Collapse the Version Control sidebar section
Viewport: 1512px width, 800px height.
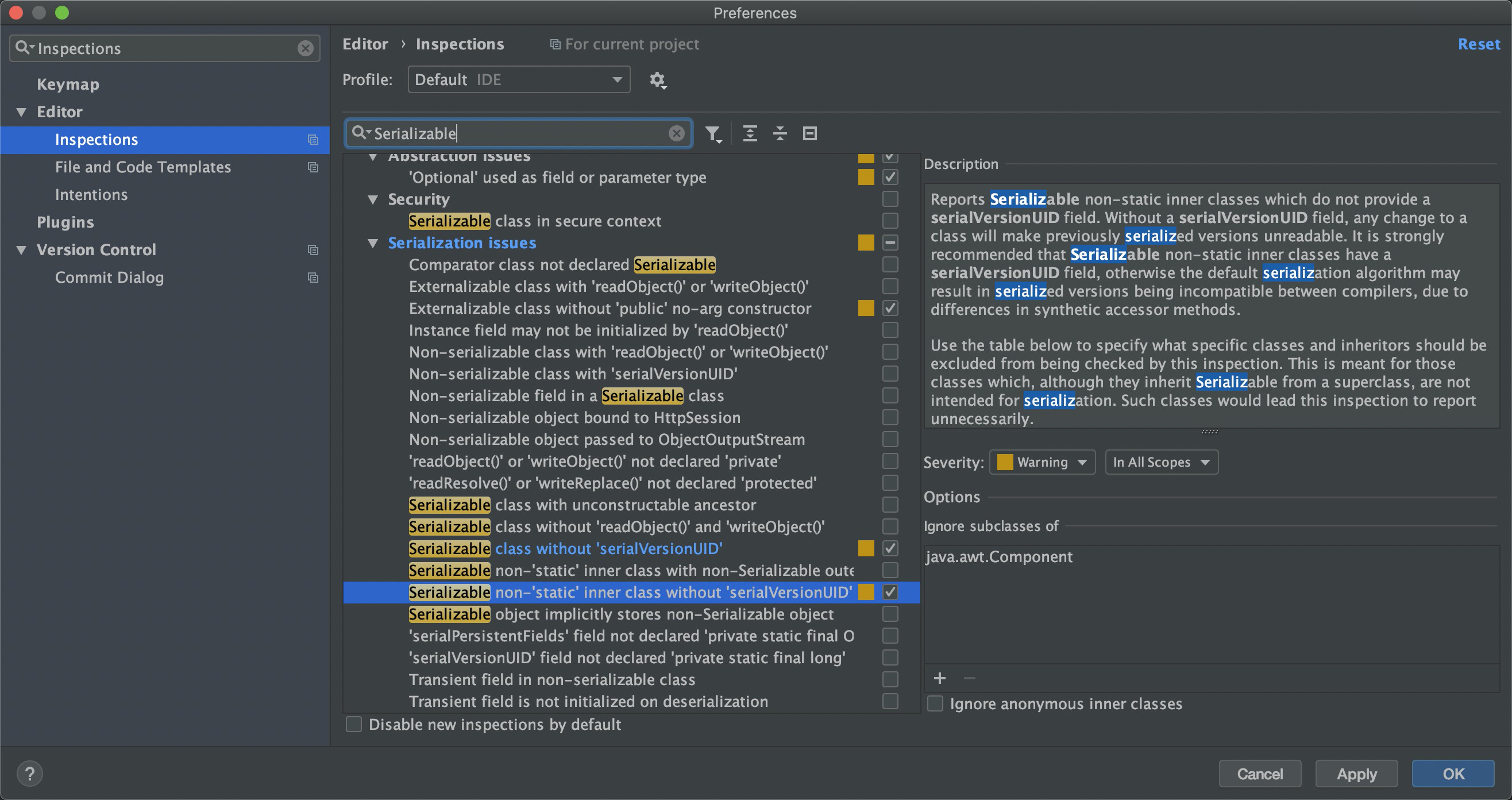point(22,250)
